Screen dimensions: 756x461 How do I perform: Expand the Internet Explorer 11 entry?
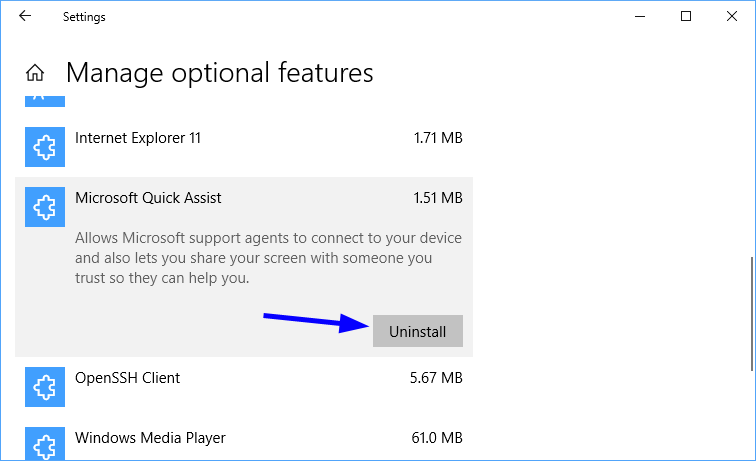244,147
